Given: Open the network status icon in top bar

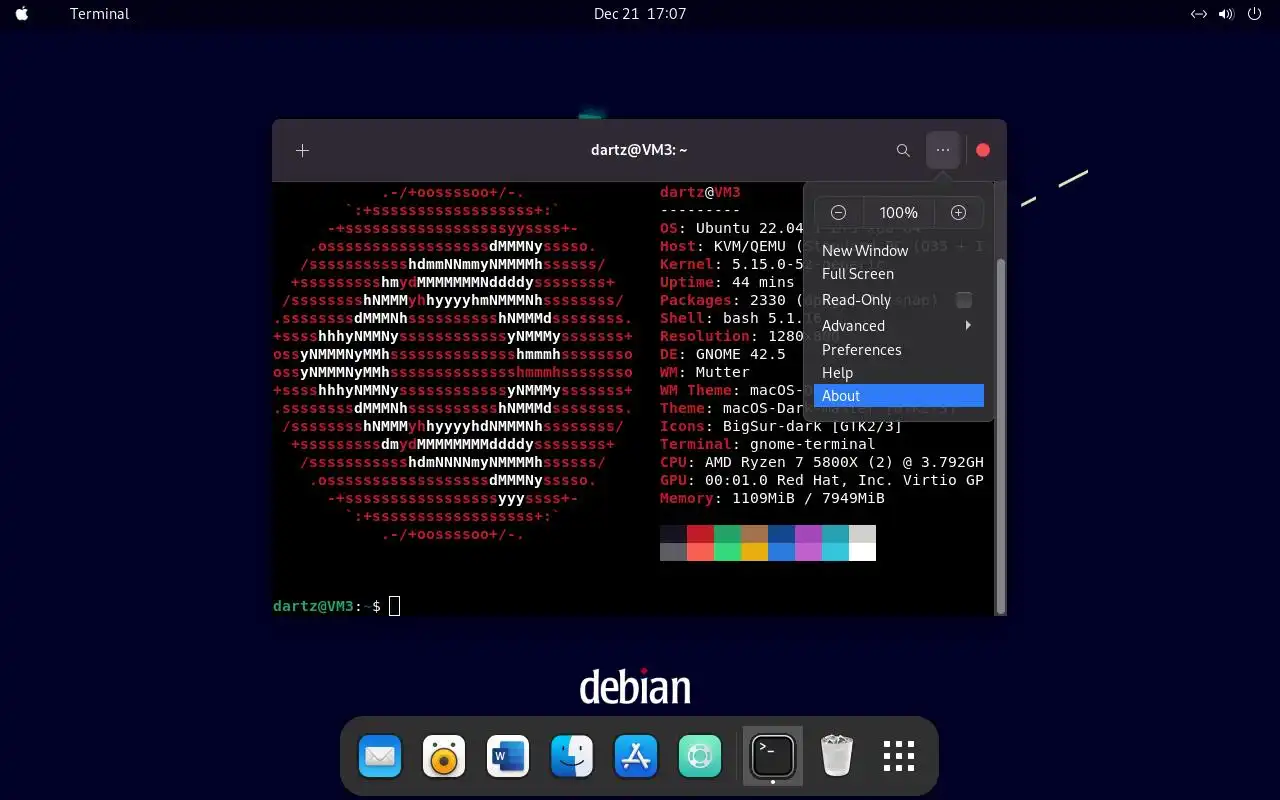Looking at the screenshot, I should [x=1199, y=13].
